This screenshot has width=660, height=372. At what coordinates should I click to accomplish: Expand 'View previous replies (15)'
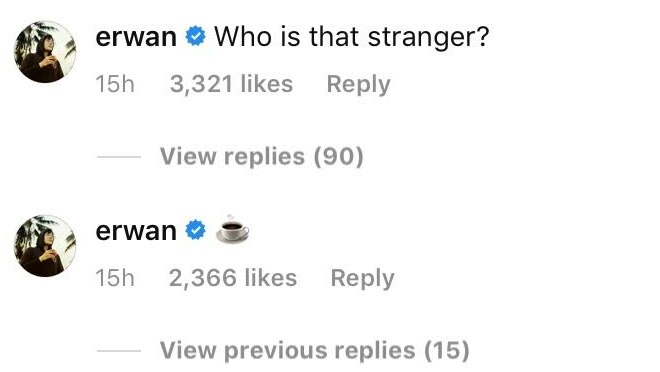[314, 351]
